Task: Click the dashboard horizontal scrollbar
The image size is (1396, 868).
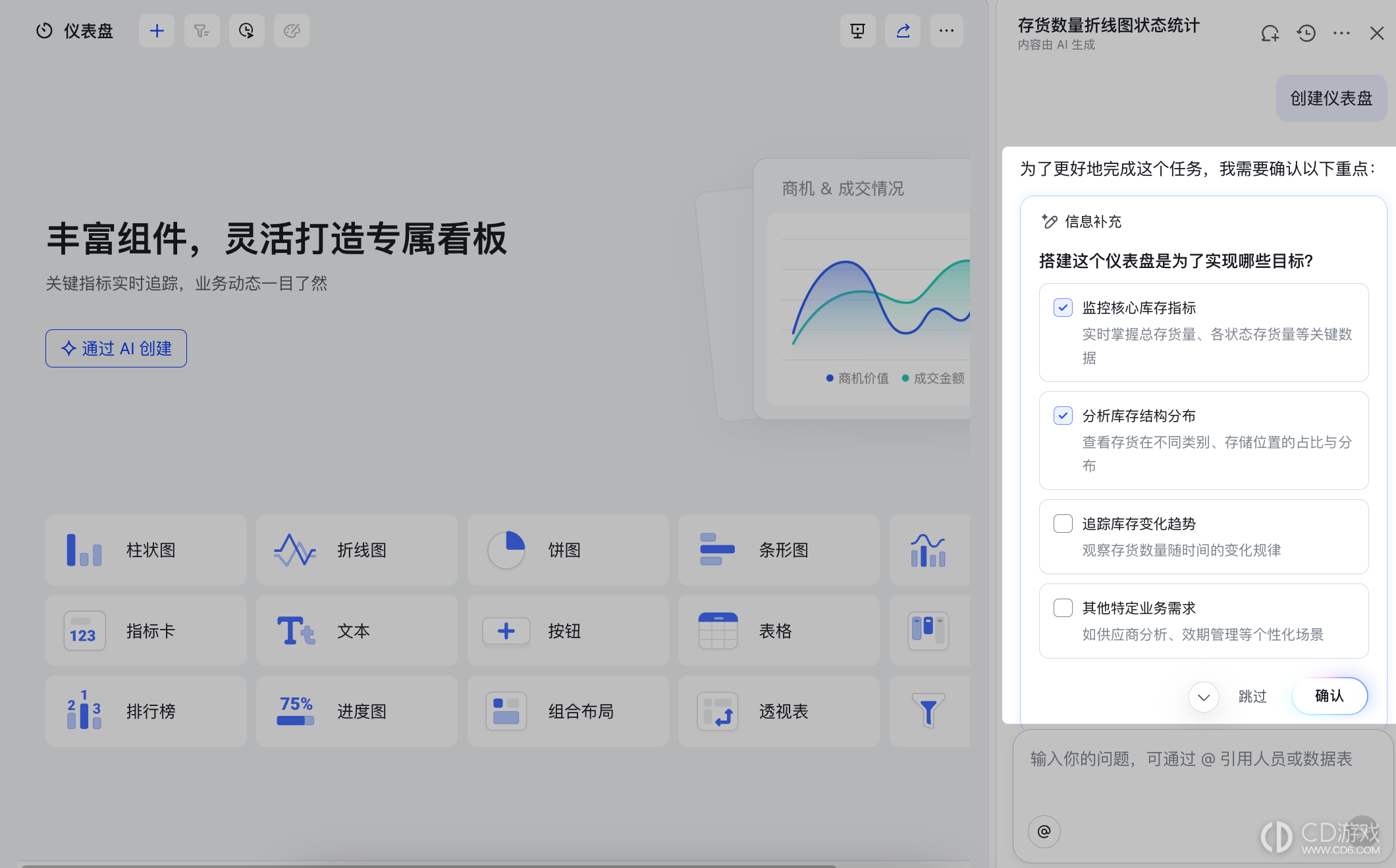Action: click(x=428, y=865)
